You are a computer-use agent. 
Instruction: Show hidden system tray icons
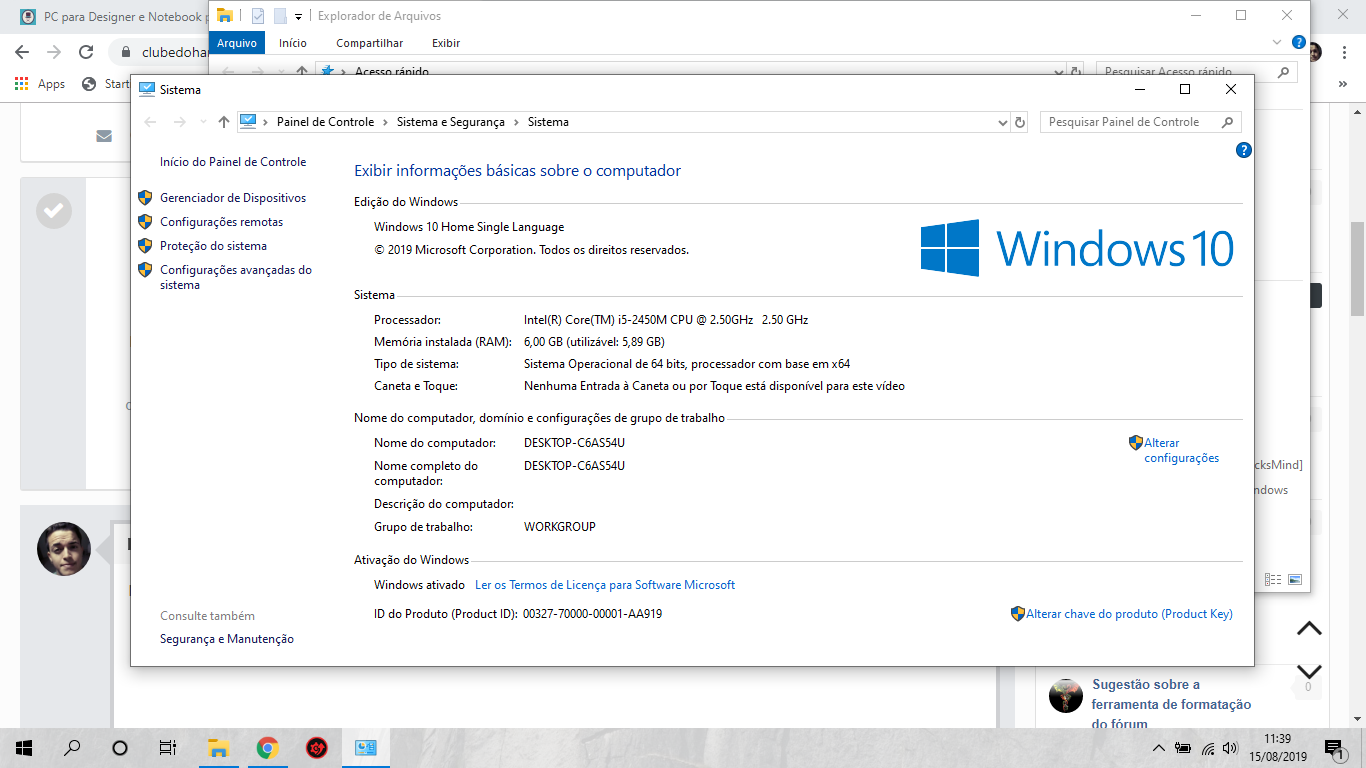coord(1159,748)
